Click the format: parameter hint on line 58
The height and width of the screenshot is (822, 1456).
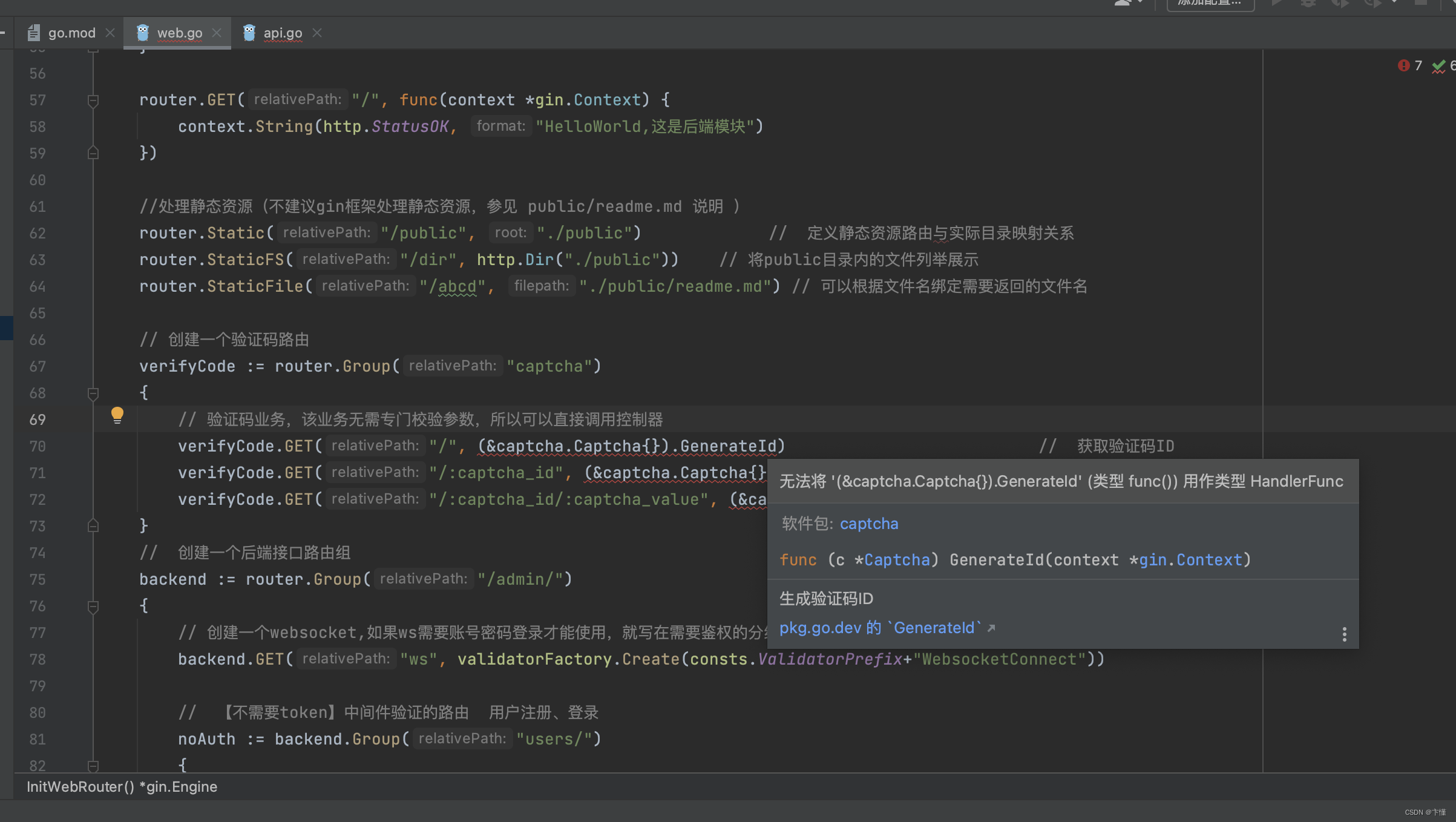coord(501,126)
